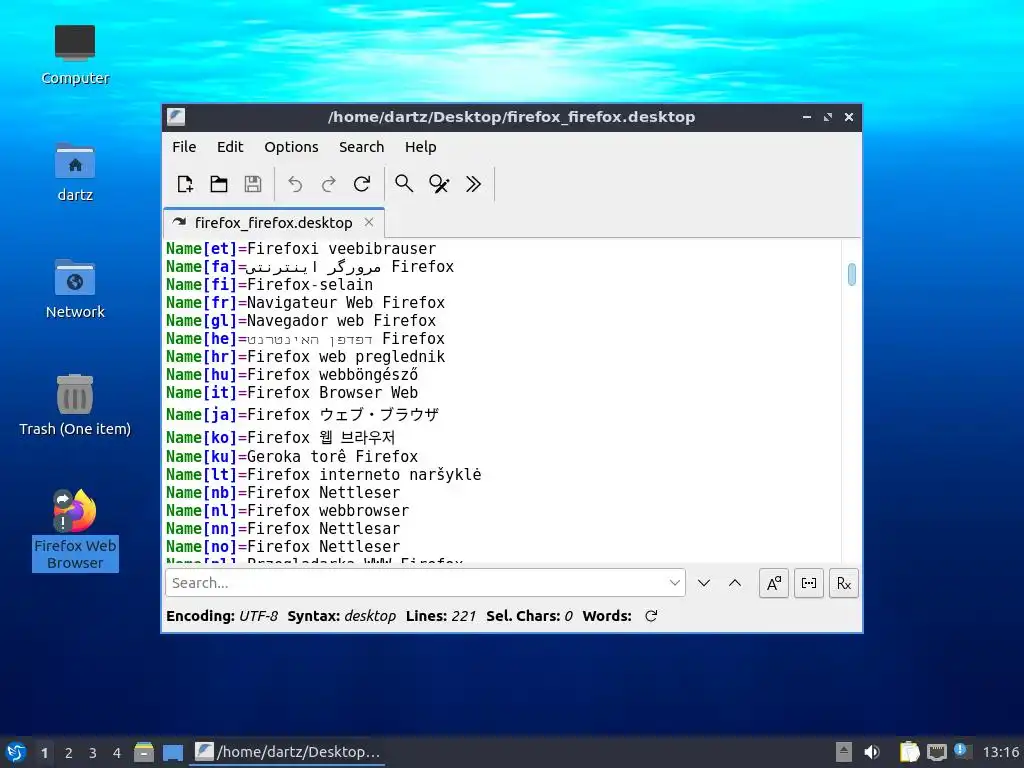The width and height of the screenshot is (1024, 768).
Task: Open the volume control tray icon
Action: (x=872, y=752)
